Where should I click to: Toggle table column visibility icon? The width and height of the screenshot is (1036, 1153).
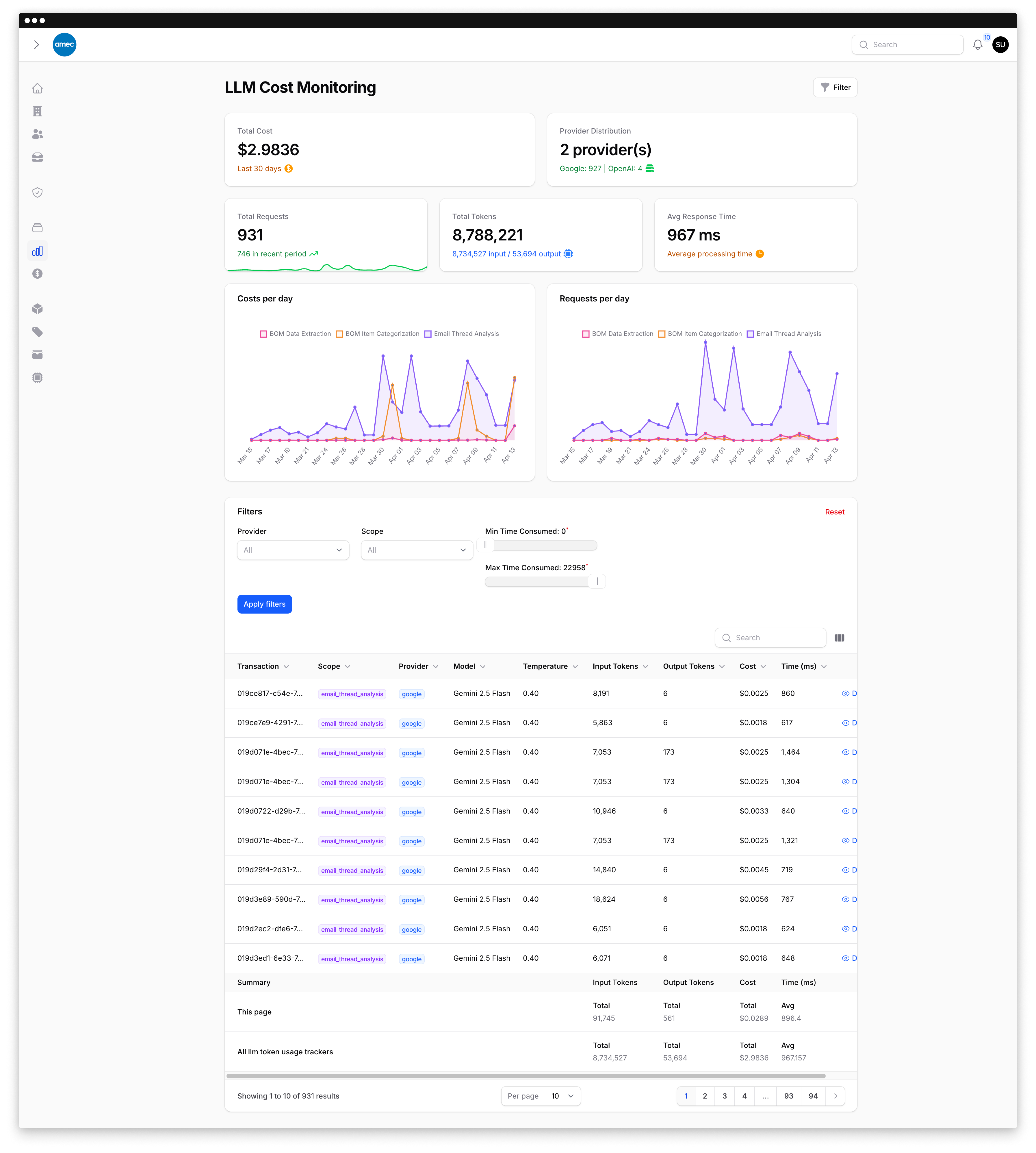(x=839, y=638)
